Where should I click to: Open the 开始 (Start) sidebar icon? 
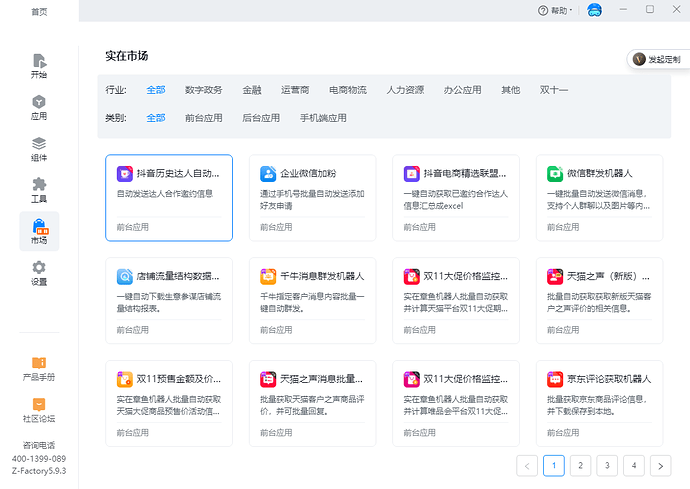(x=39, y=65)
